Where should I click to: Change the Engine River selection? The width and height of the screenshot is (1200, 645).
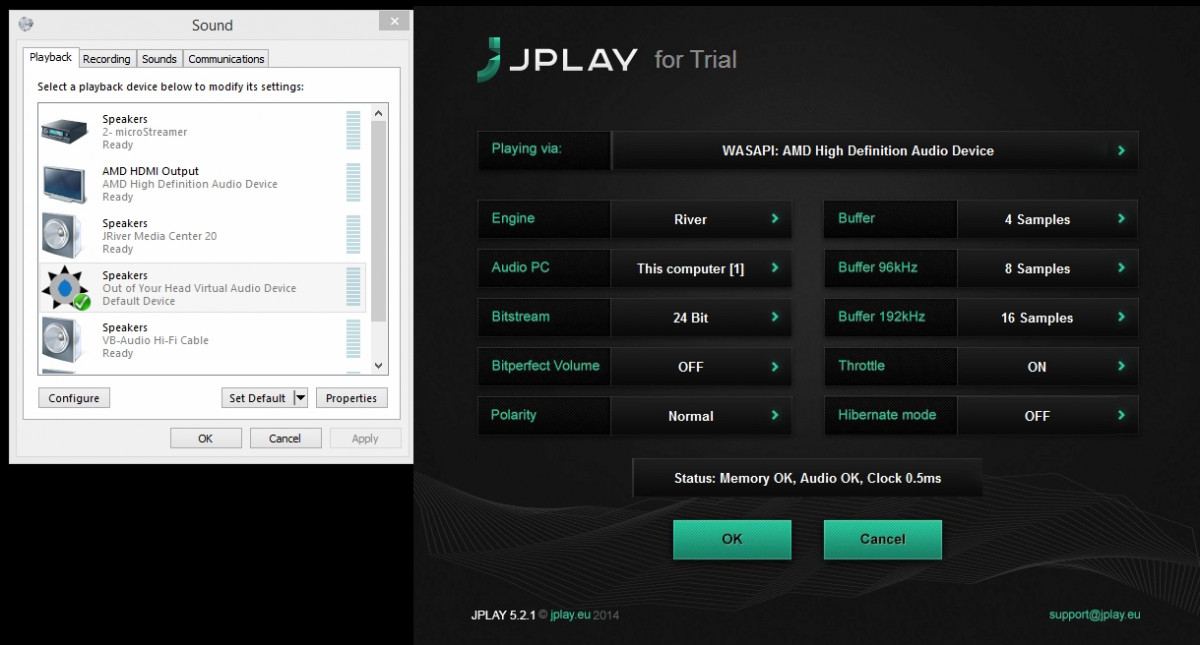click(x=700, y=220)
